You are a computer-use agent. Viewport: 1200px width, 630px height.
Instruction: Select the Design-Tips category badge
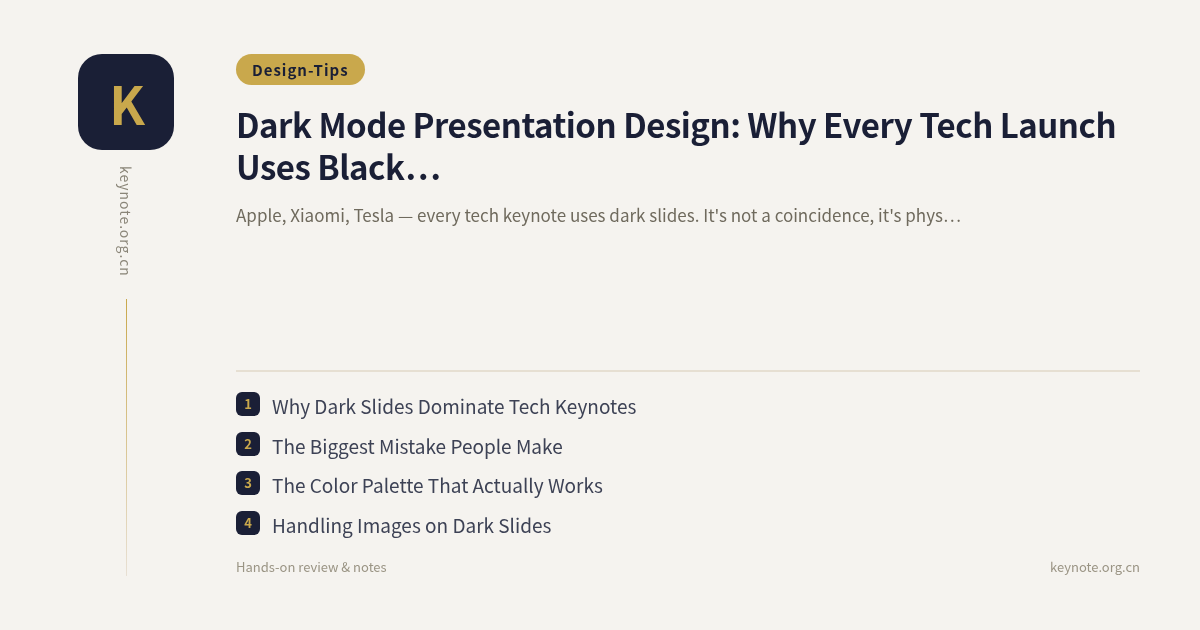point(300,70)
